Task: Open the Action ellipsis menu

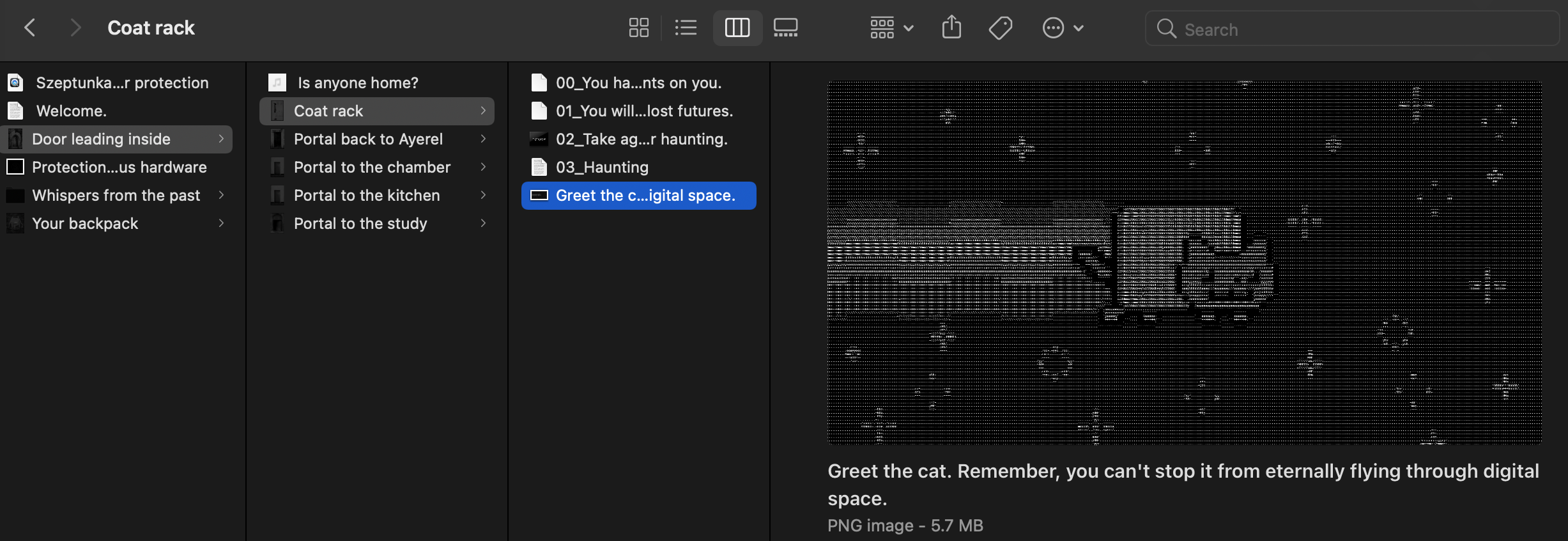Action: click(1062, 28)
